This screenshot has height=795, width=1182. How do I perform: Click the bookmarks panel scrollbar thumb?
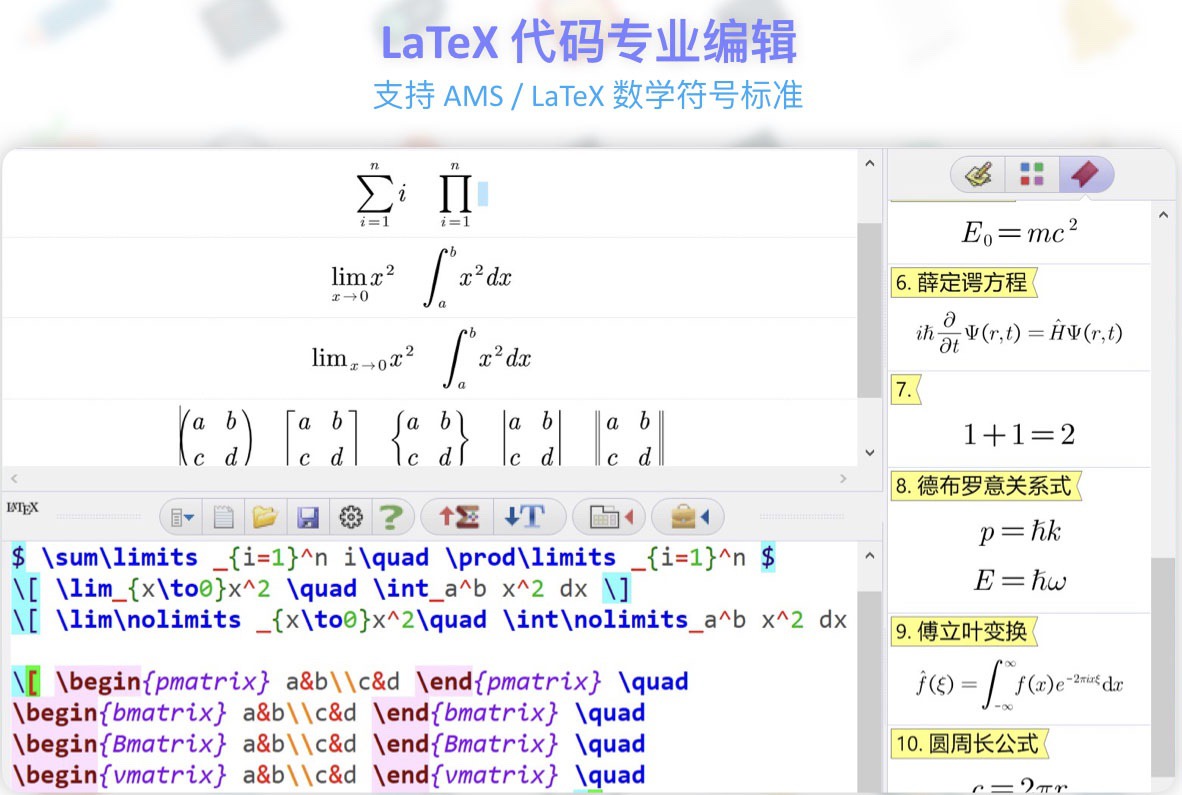(x=1162, y=667)
